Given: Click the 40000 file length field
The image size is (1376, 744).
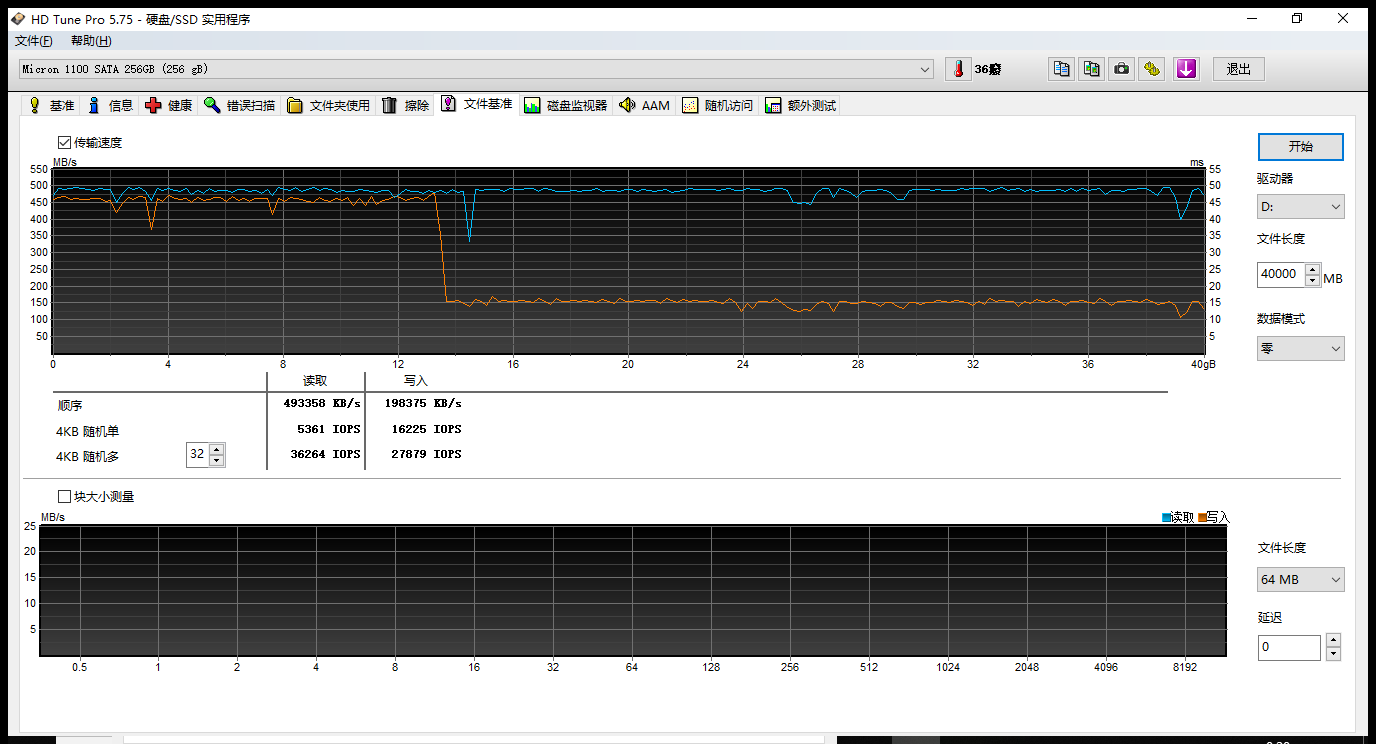Looking at the screenshot, I should (1280, 274).
